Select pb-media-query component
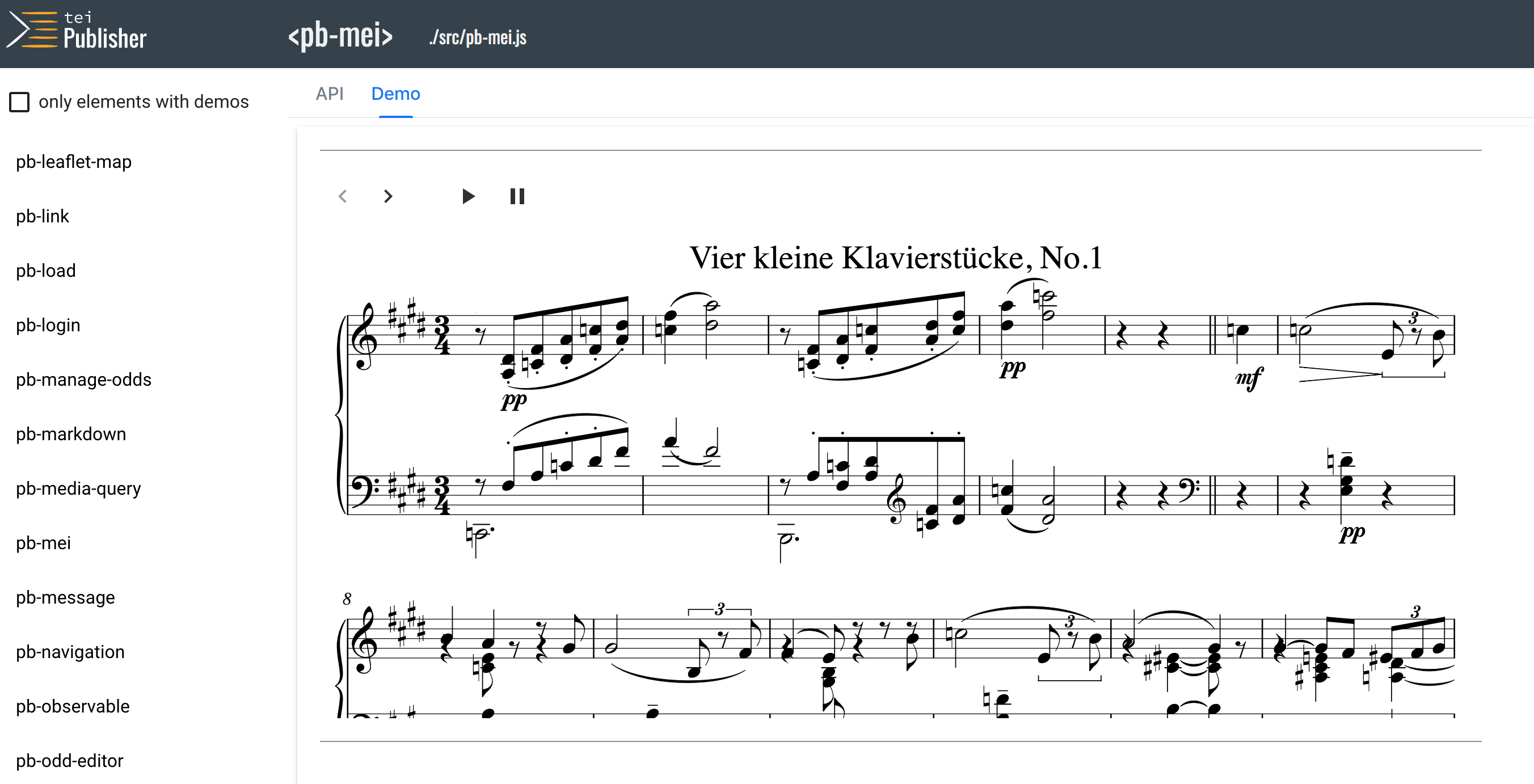This screenshot has height=784, width=1534. pyautogui.click(x=78, y=489)
